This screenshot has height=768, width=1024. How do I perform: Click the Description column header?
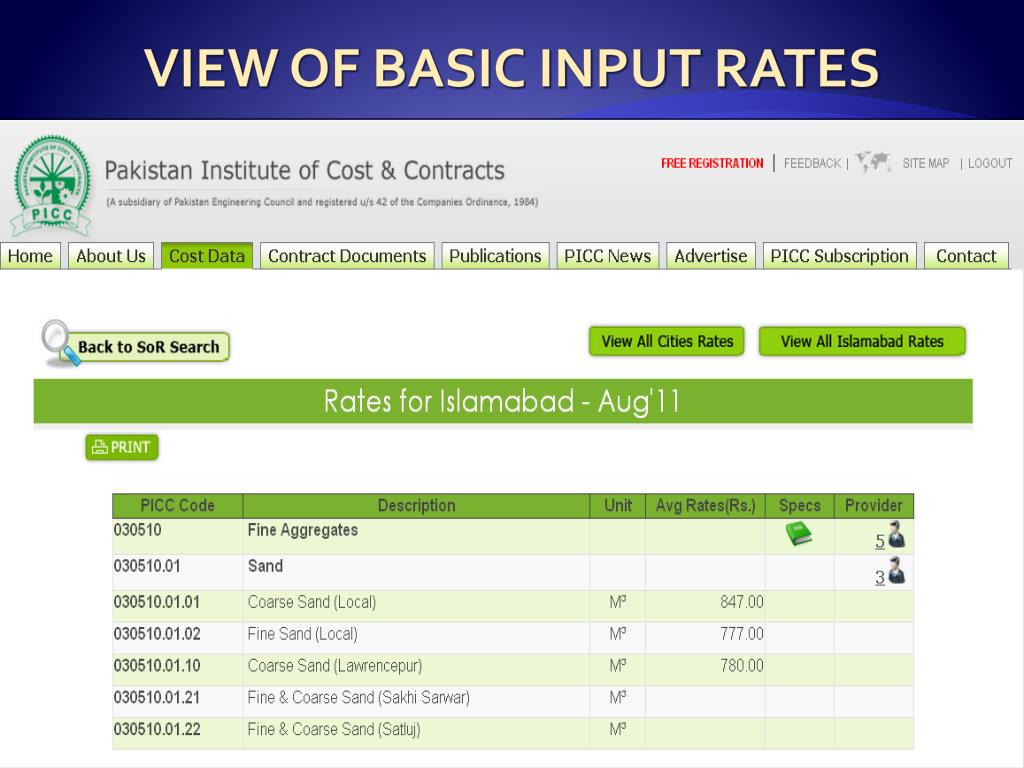(x=416, y=505)
